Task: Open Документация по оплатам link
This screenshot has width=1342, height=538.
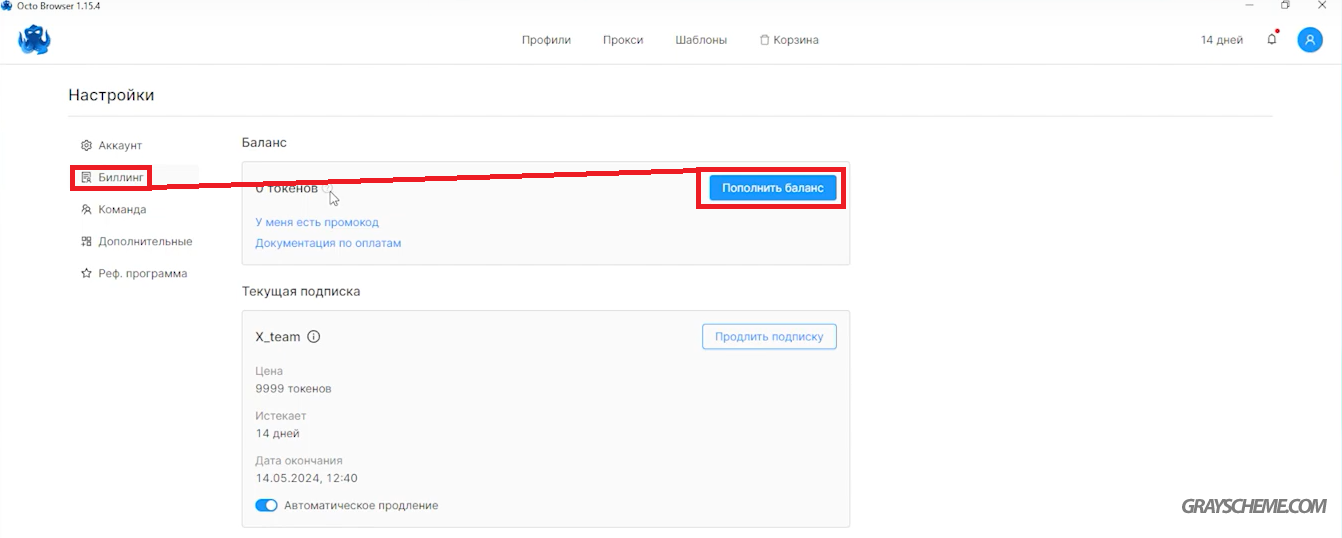Action: tap(328, 243)
